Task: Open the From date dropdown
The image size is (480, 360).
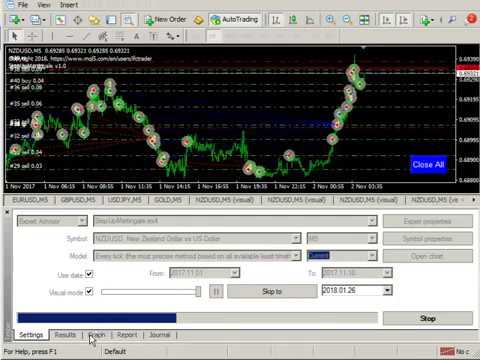Action: click(235, 273)
